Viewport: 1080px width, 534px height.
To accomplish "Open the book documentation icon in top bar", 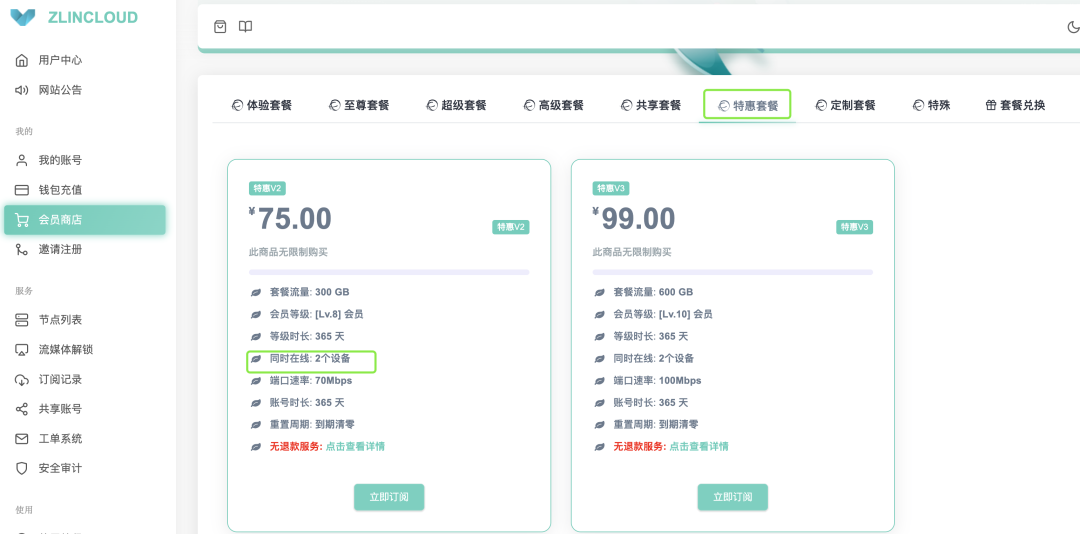I will pyautogui.click(x=245, y=27).
